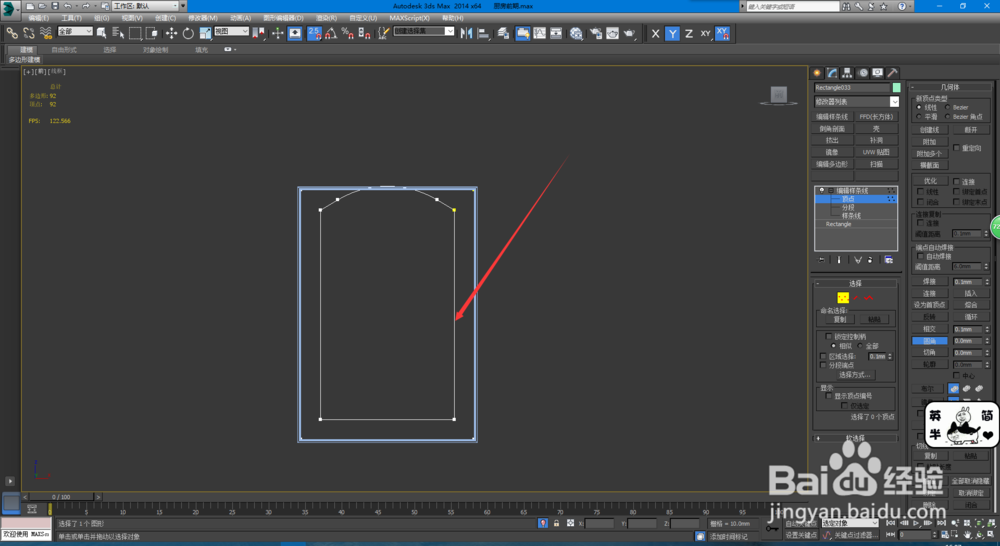
Task: Toggle the Angle Snap icon
Action: click(331, 33)
